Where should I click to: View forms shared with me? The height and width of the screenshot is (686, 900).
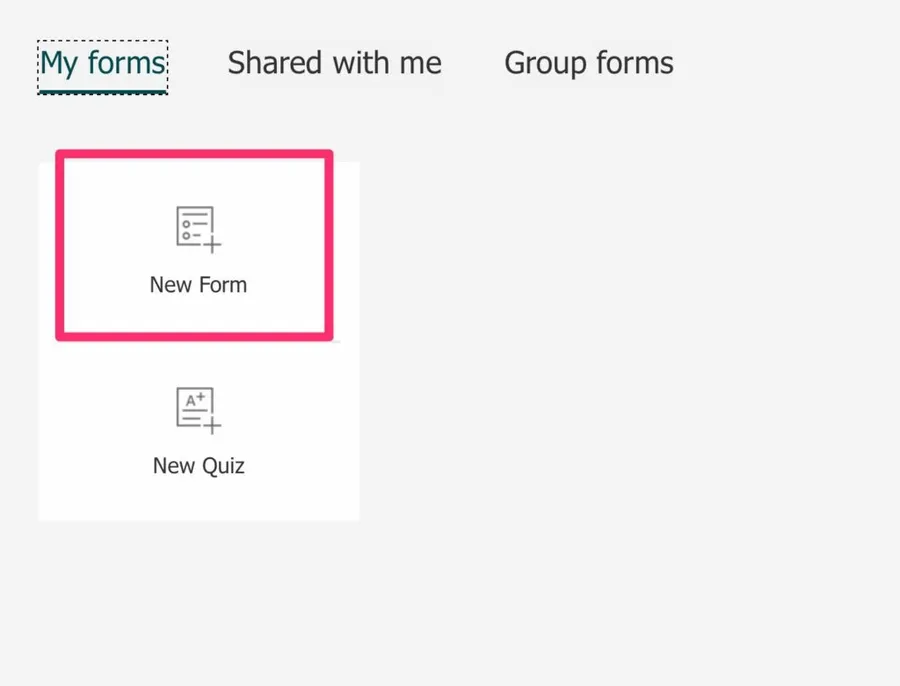334,63
